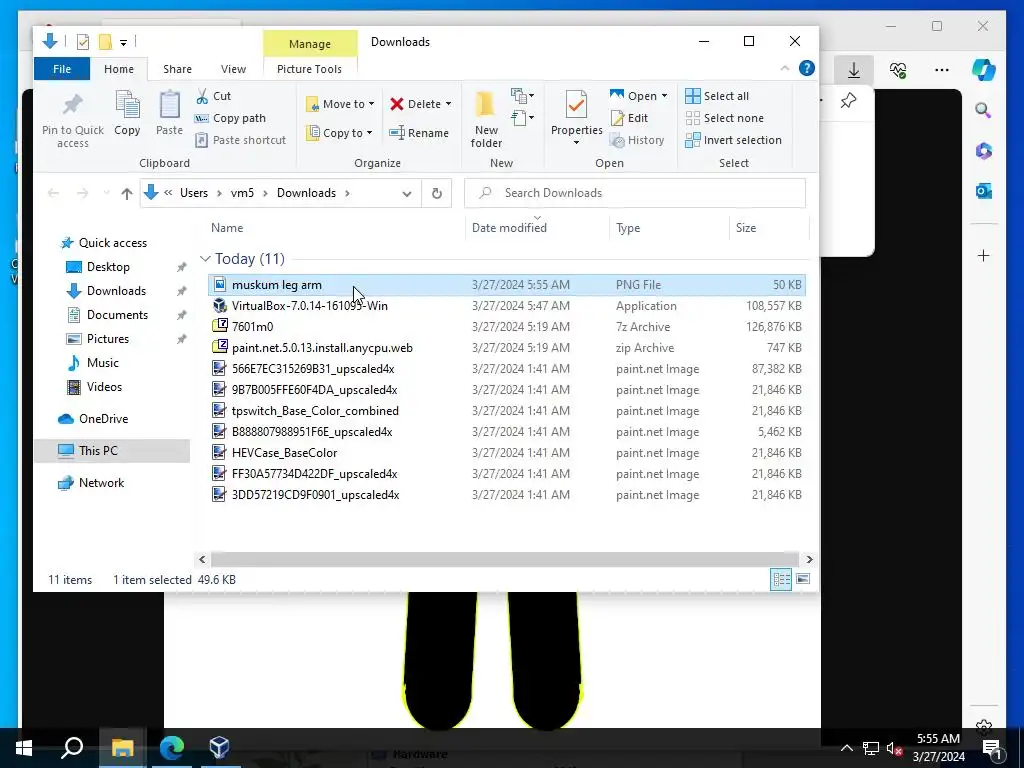Click Select all in ribbon
Image resolution: width=1024 pixels, height=768 pixels.
tap(716, 96)
